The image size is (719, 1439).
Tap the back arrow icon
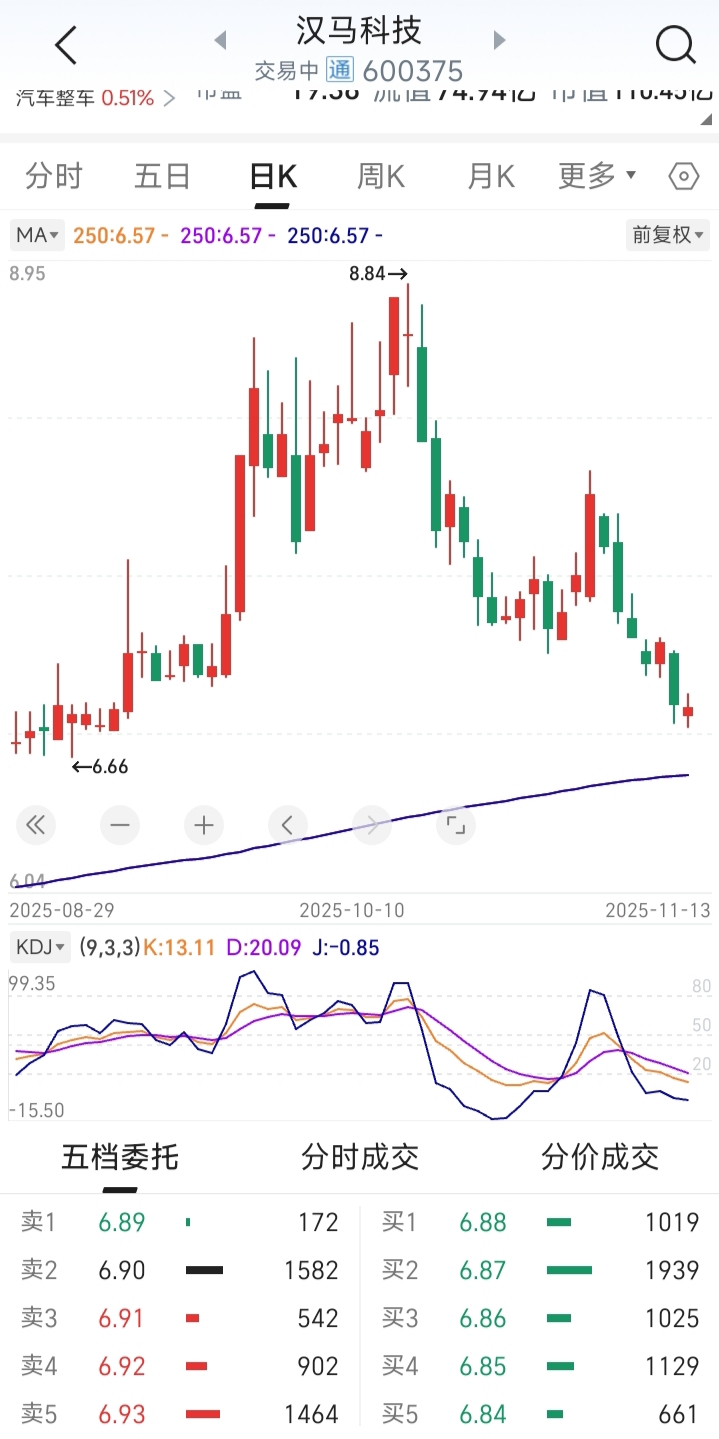66,46
